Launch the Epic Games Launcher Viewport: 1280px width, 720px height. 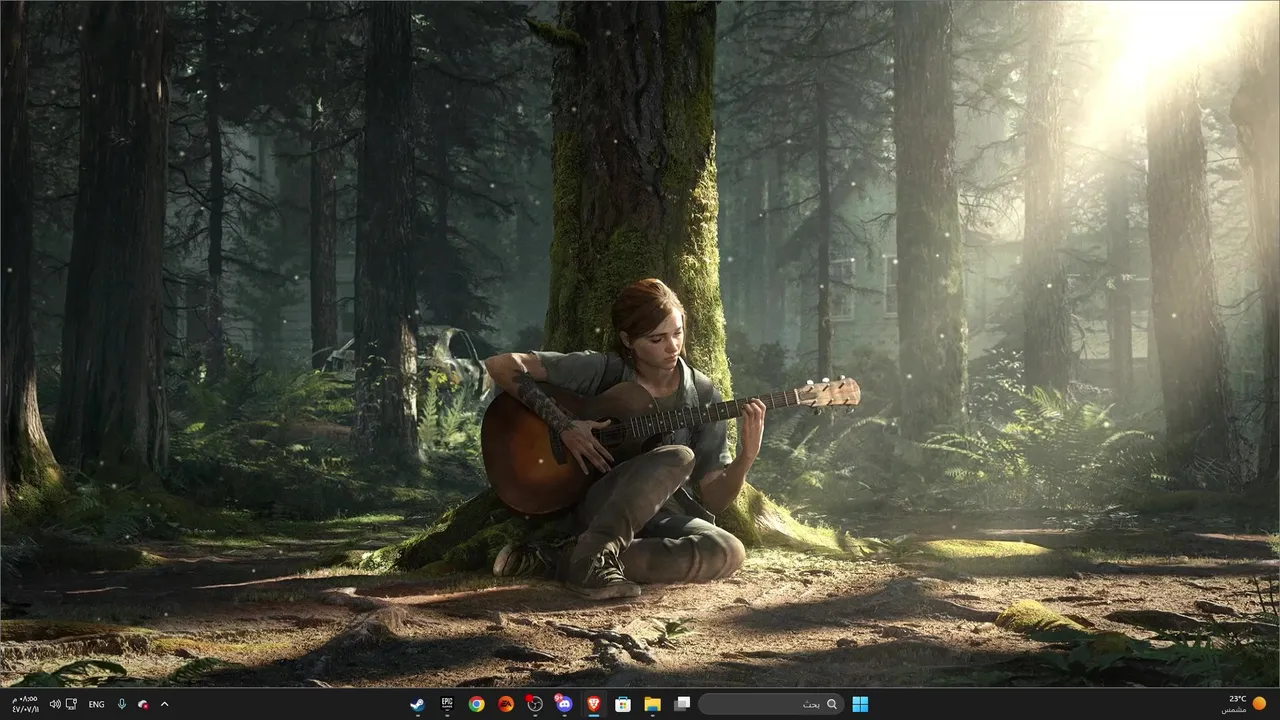447,704
